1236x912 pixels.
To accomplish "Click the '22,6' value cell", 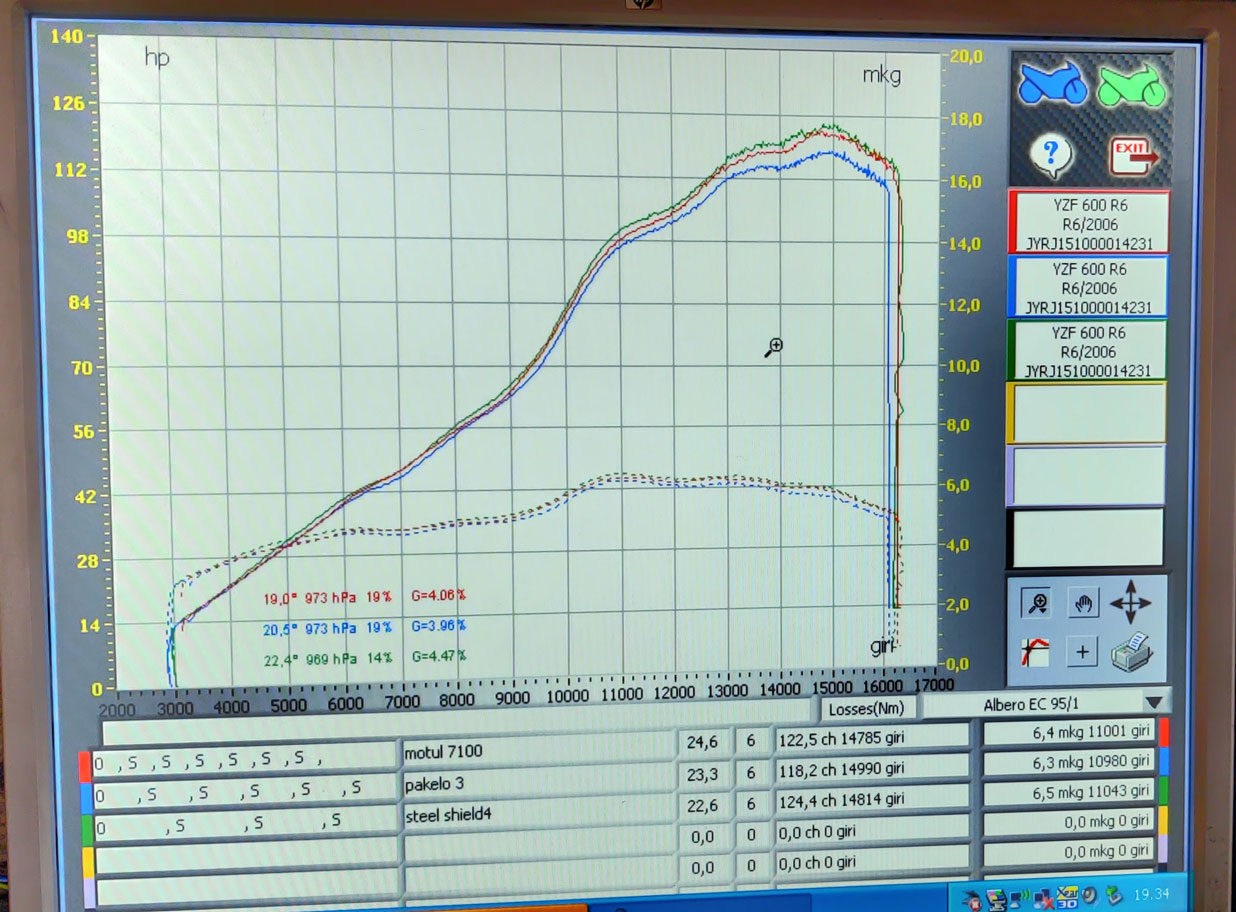I will click(x=703, y=805).
